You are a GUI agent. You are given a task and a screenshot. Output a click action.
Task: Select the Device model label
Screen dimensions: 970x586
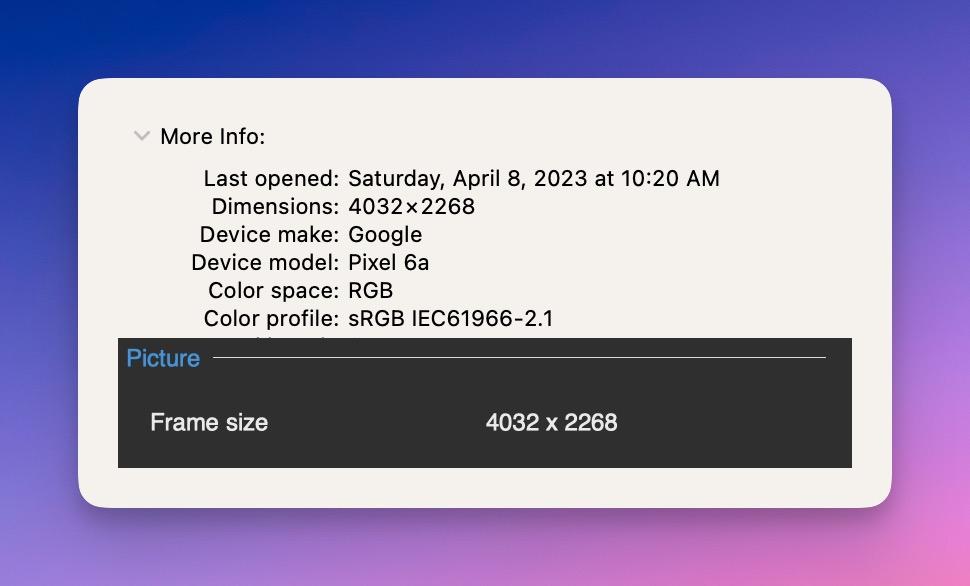point(265,263)
